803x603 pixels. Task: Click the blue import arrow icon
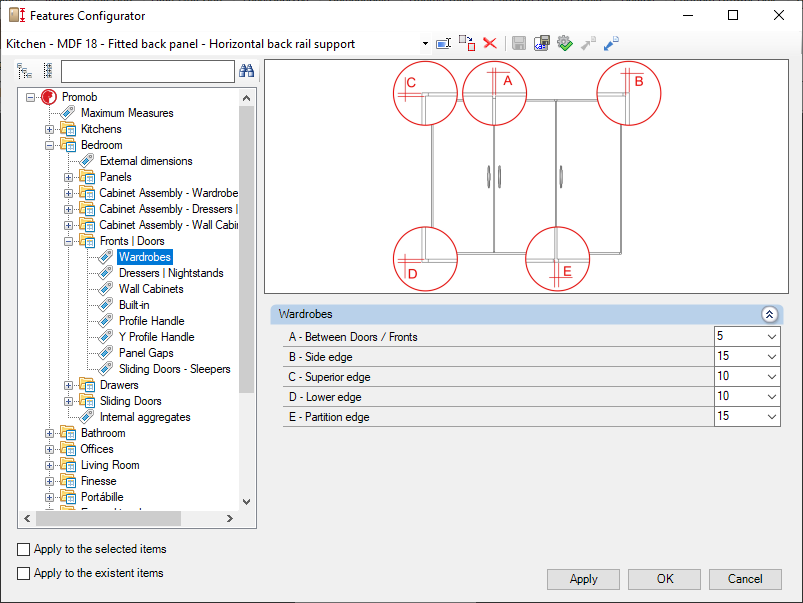pyautogui.click(x=611, y=43)
